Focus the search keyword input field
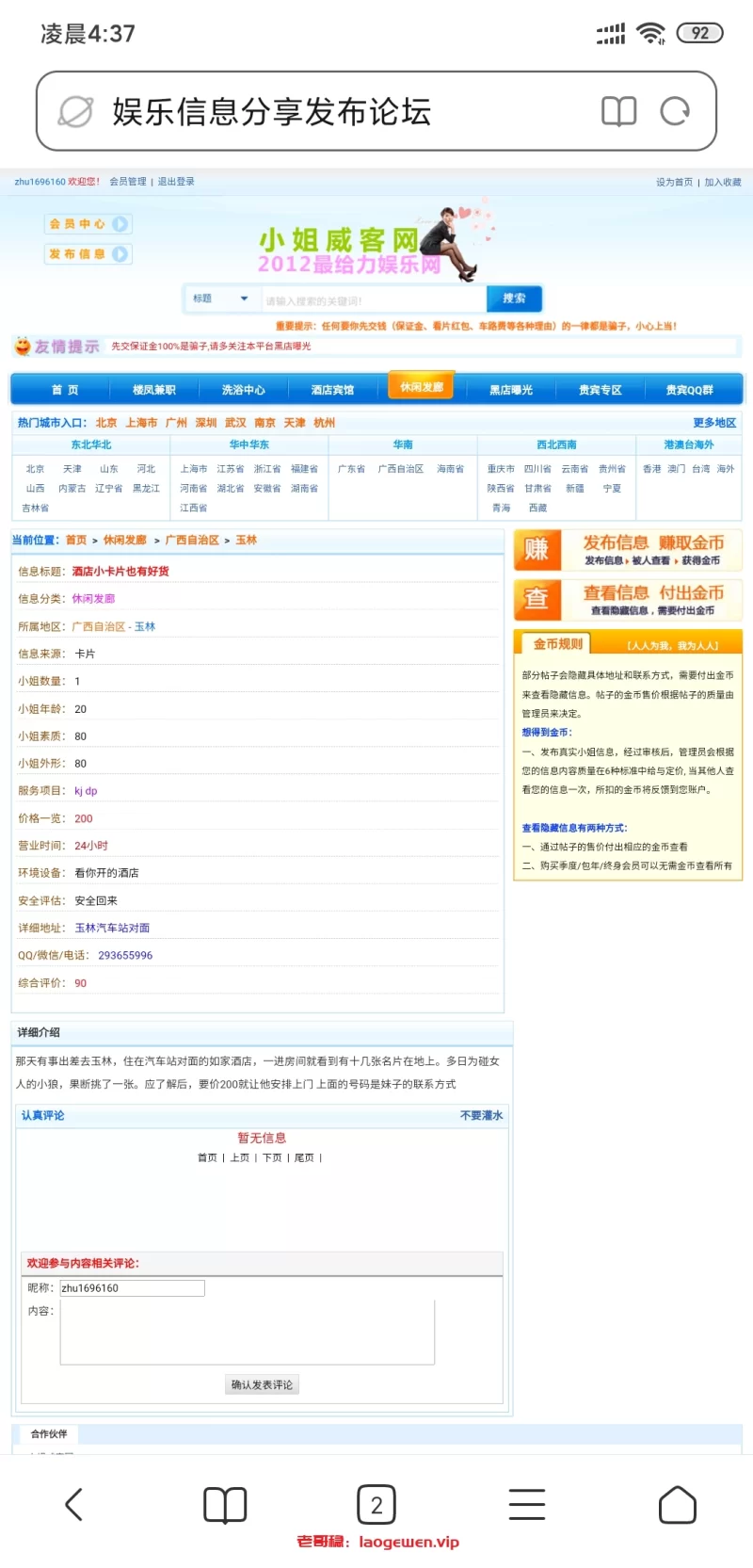Image resolution: width=753 pixels, height=1568 pixels. (x=372, y=300)
